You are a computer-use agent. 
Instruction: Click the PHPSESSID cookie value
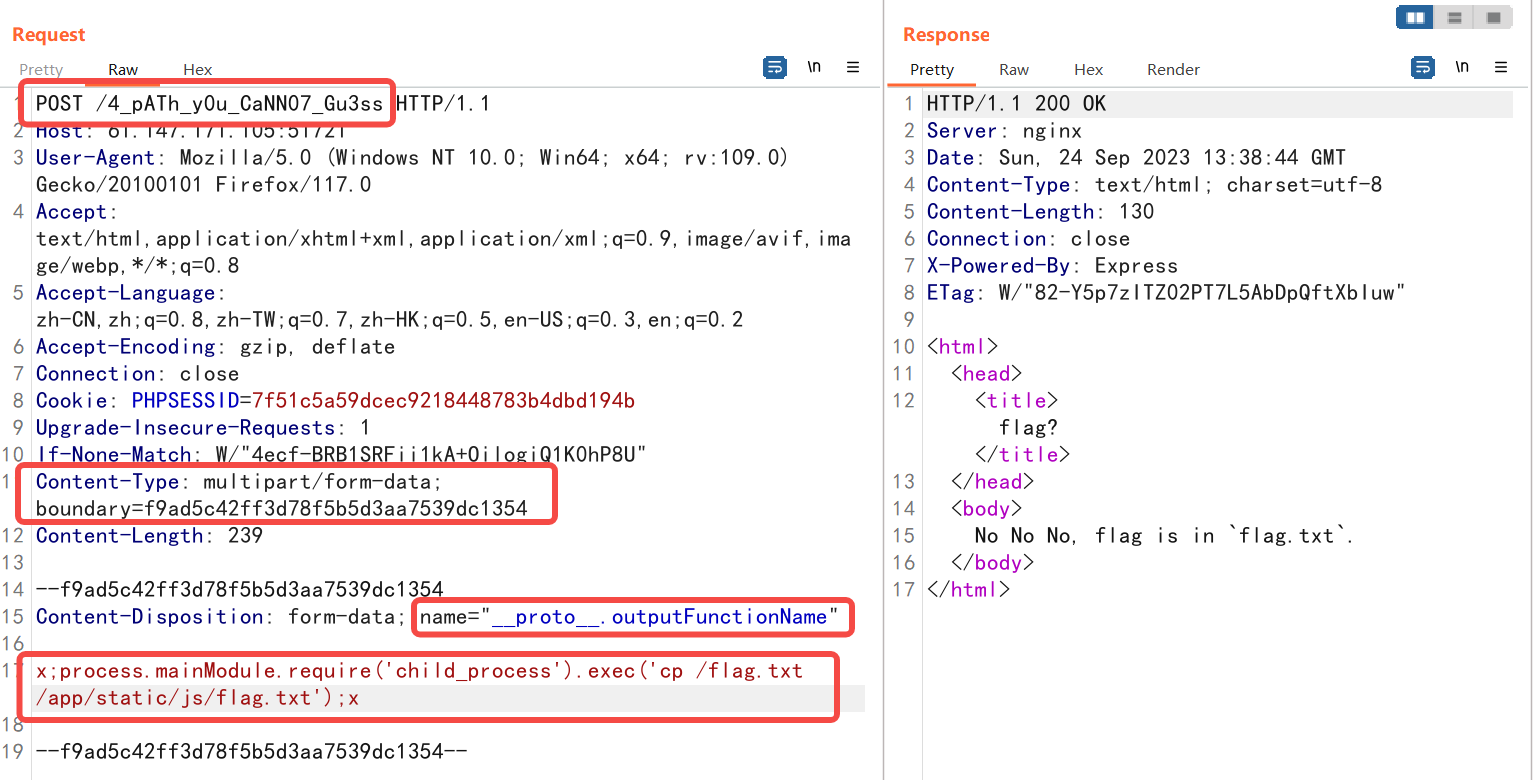click(x=443, y=401)
